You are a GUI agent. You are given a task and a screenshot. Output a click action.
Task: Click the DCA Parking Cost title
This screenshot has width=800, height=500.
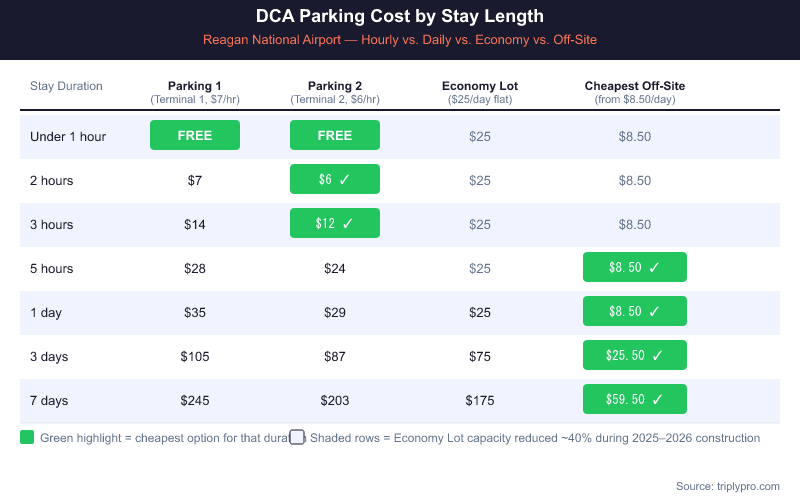point(400,17)
